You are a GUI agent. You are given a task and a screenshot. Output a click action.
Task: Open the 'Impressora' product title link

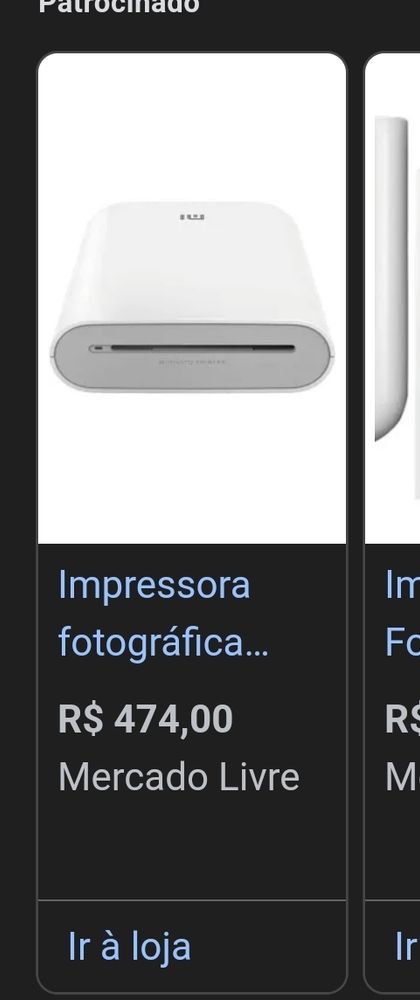[154, 585]
